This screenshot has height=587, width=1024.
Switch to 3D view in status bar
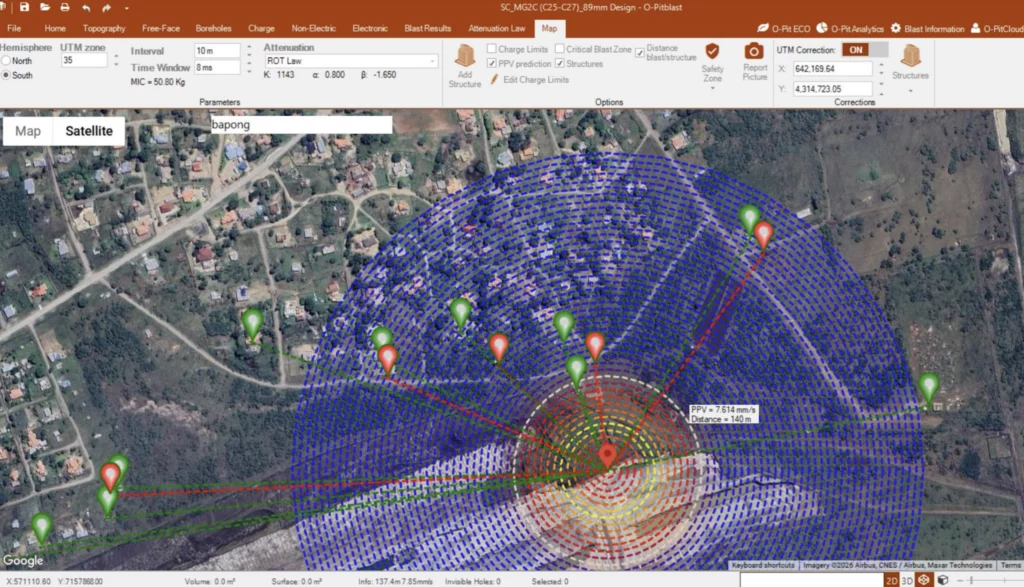coord(906,580)
